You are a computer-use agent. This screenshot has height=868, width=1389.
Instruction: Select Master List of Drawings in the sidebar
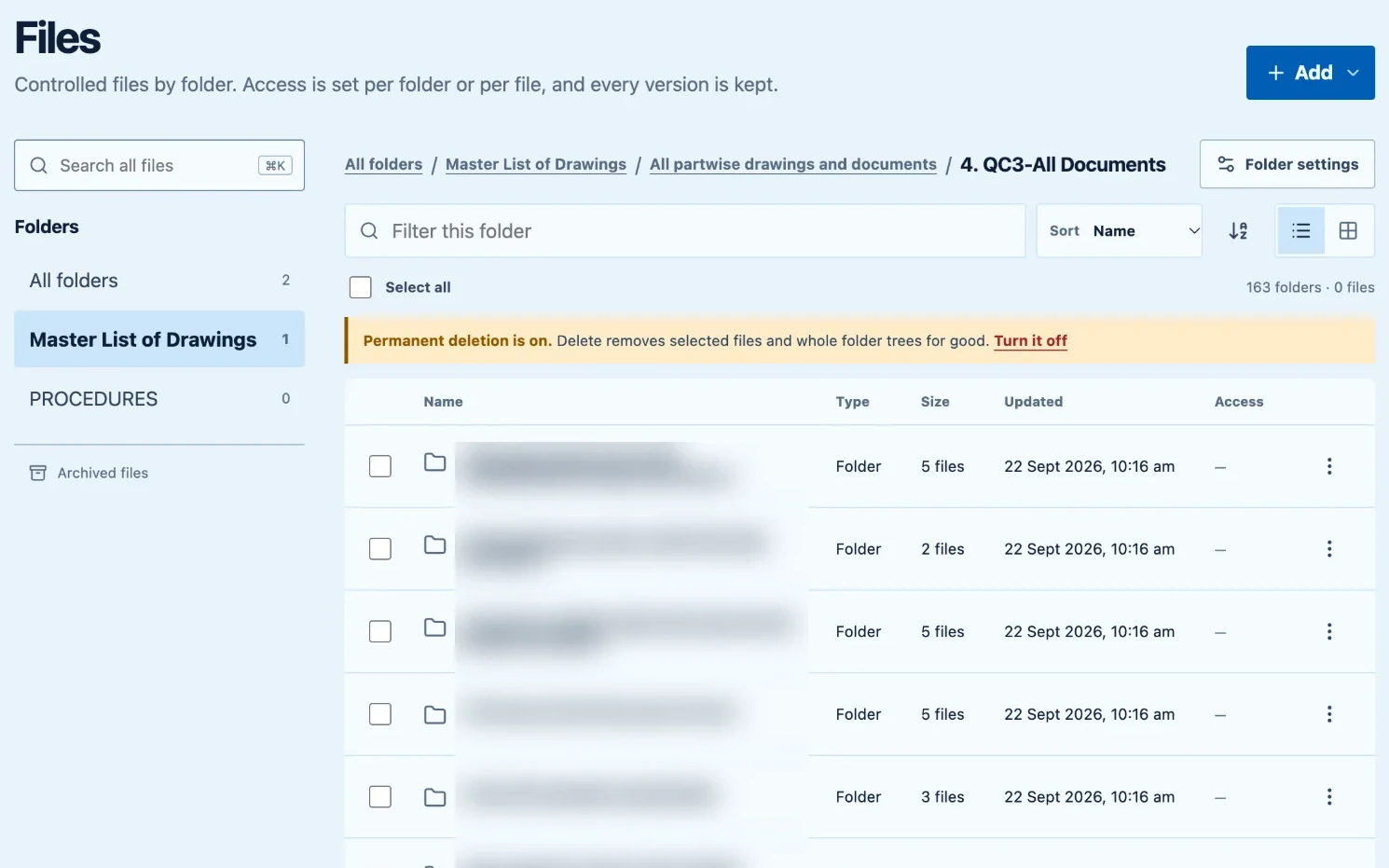(159, 339)
